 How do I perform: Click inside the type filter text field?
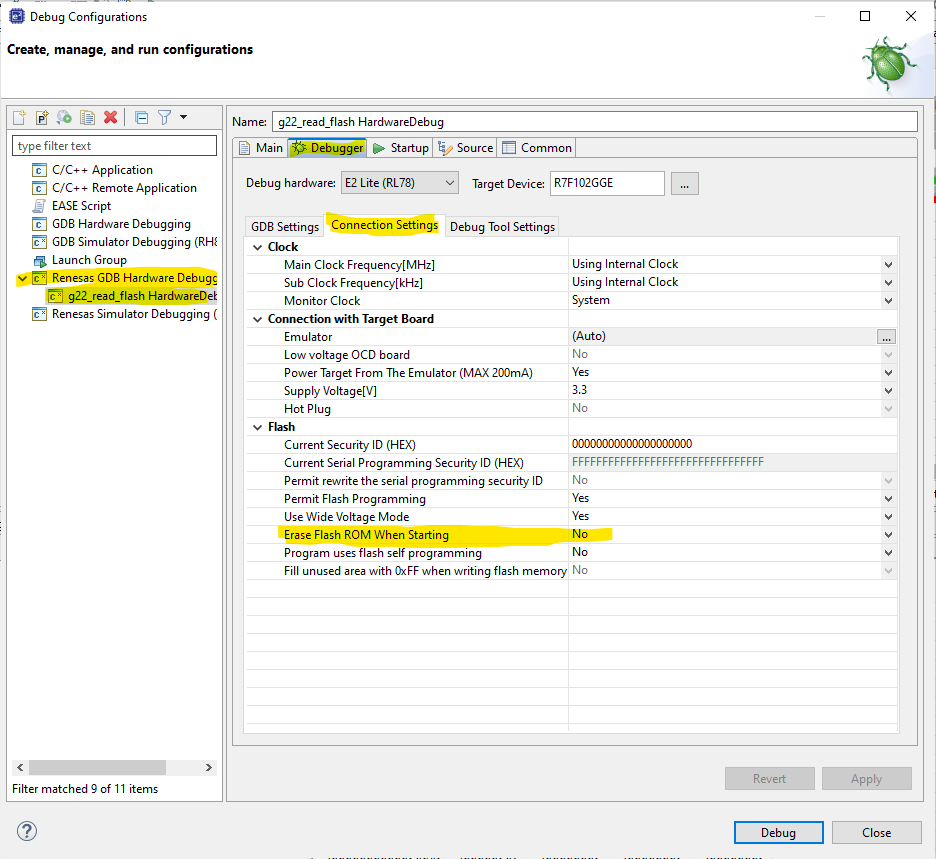[x=114, y=145]
